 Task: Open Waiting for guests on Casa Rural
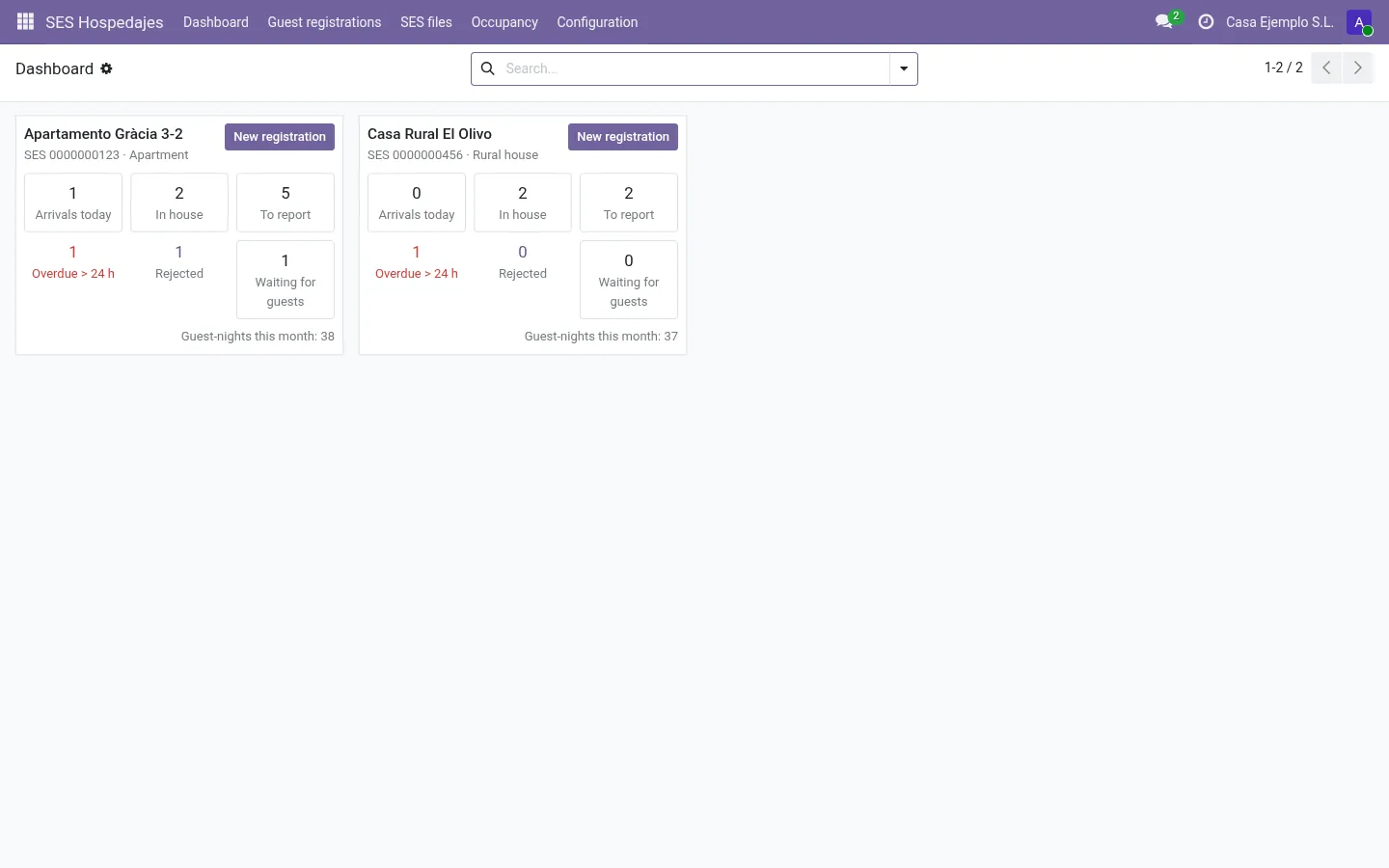coord(629,280)
